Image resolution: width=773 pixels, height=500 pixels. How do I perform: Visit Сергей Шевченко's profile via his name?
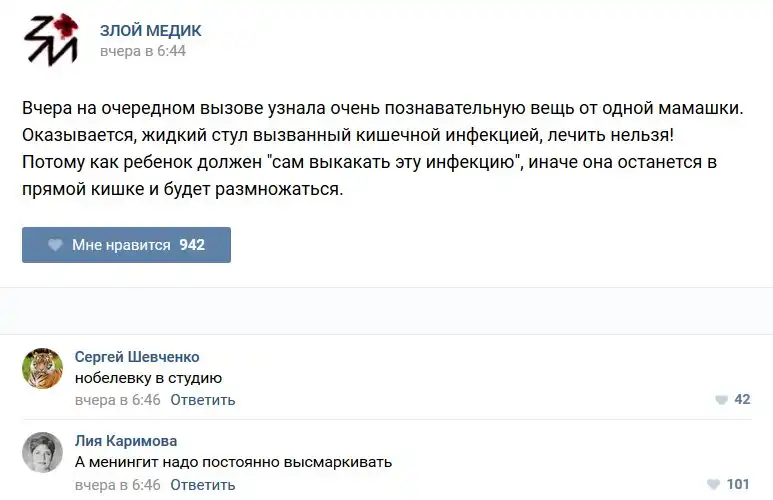[137, 357]
